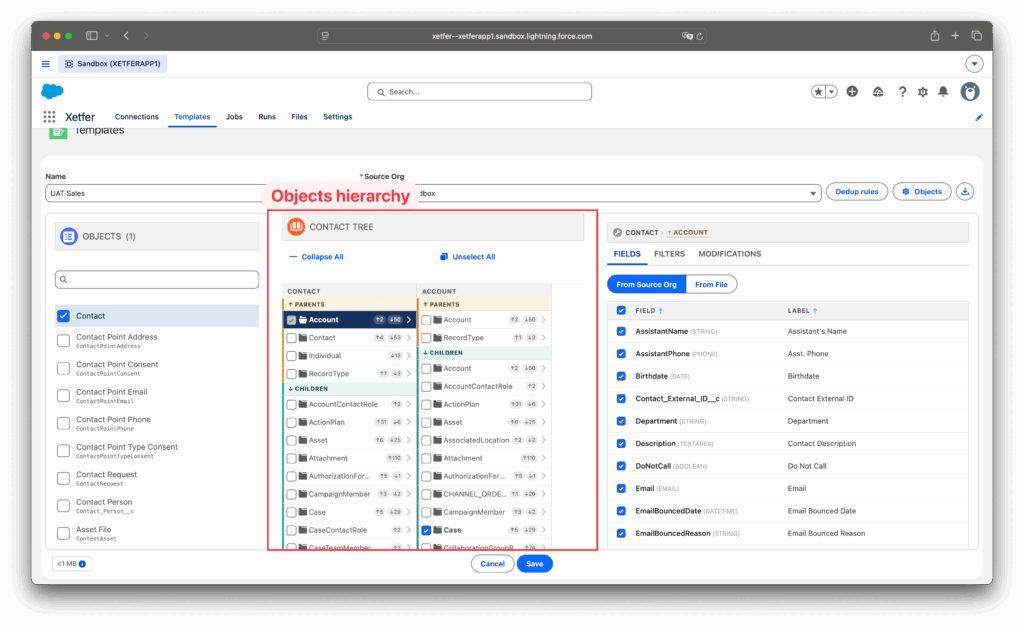Open the notifications bell
This screenshot has height=626, width=1024.
pyautogui.click(x=943, y=92)
